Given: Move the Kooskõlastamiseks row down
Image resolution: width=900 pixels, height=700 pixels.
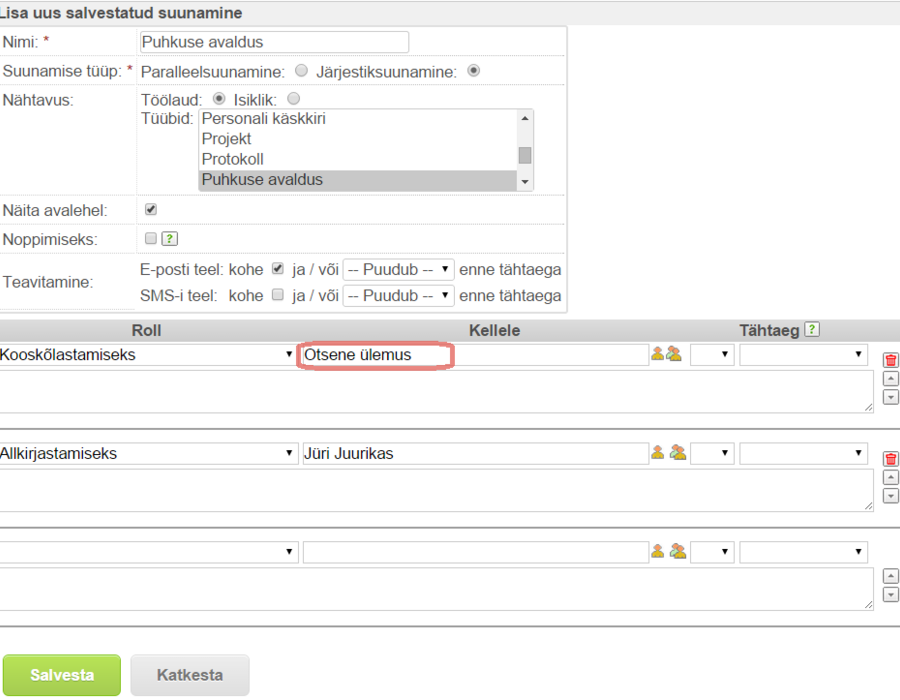Looking at the screenshot, I should pyautogui.click(x=890, y=397).
